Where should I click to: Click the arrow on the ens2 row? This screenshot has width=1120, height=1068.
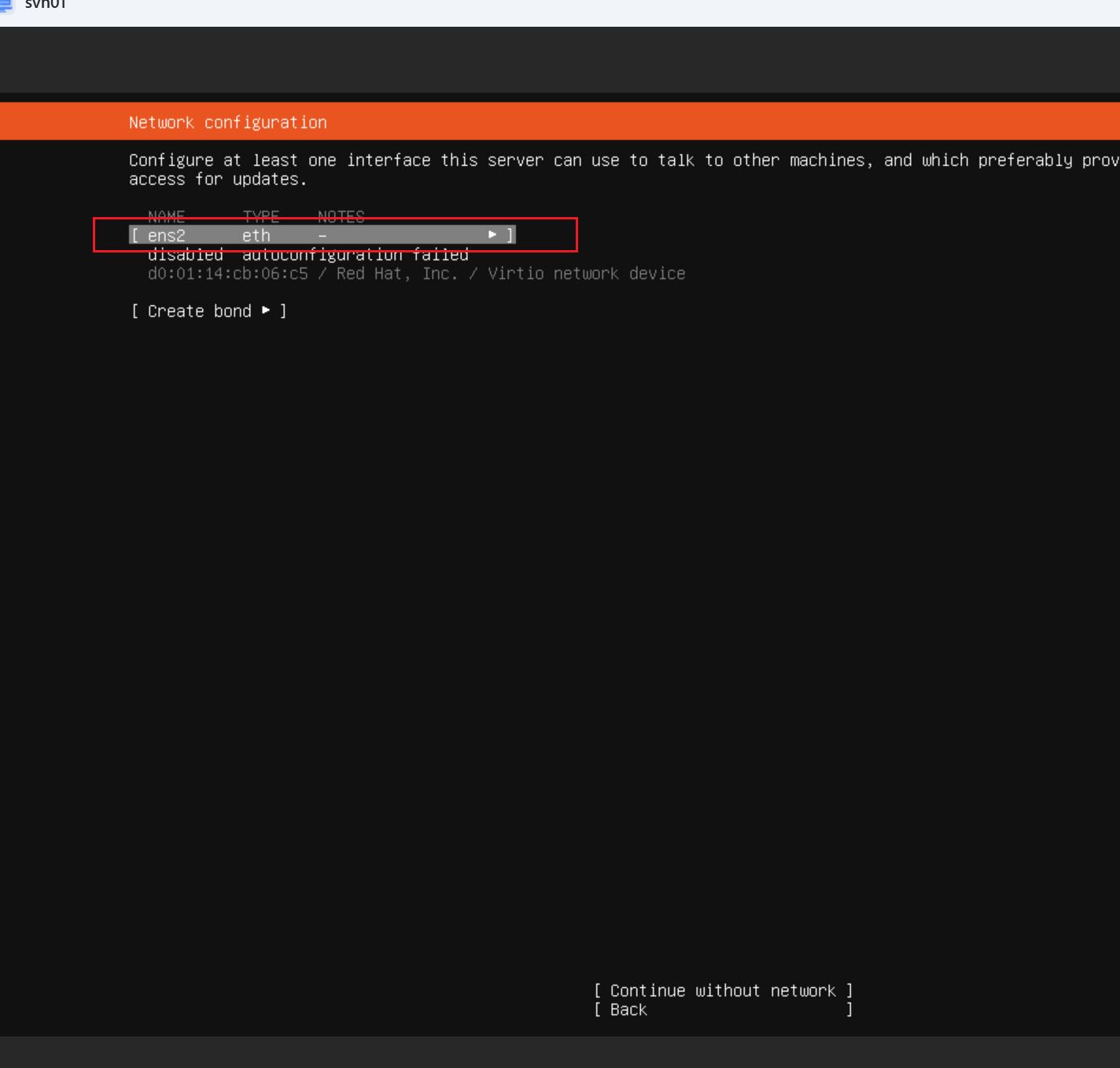click(492, 234)
